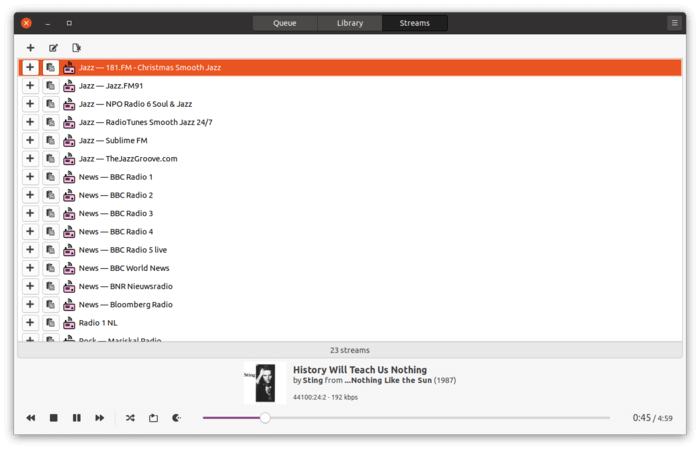Switch to the Queue tab
Viewport: 700px width, 450px height.
284,23
